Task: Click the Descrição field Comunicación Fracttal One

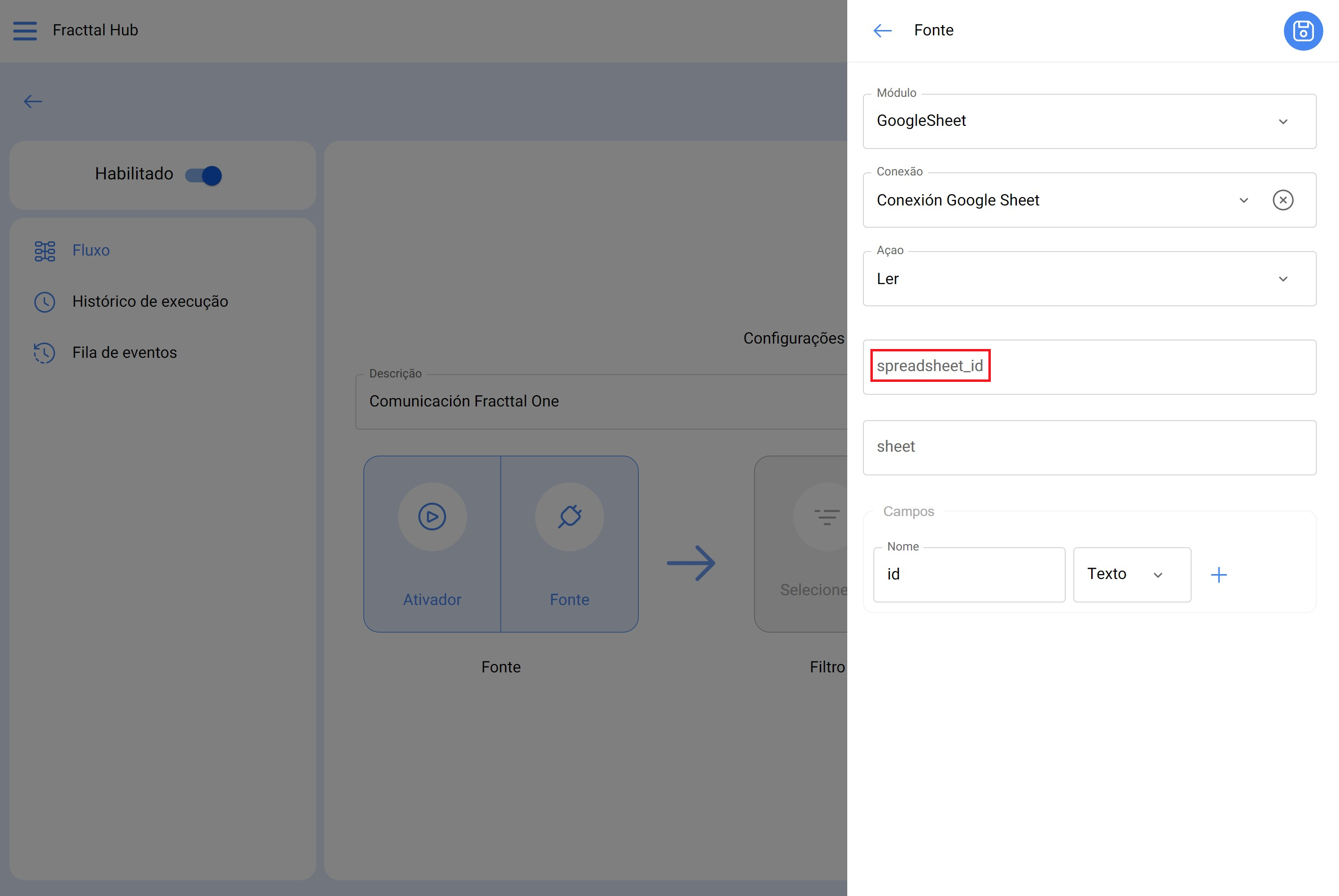Action: pyautogui.click(x=601, y=402)
